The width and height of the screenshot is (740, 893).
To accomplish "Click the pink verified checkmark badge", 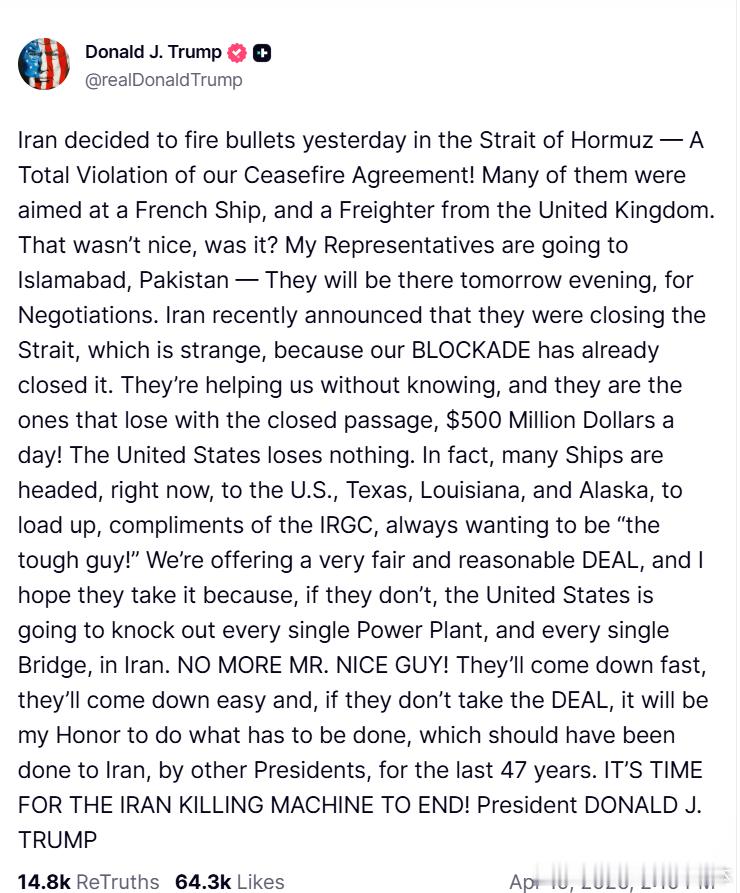I will [x=237, y=53].
